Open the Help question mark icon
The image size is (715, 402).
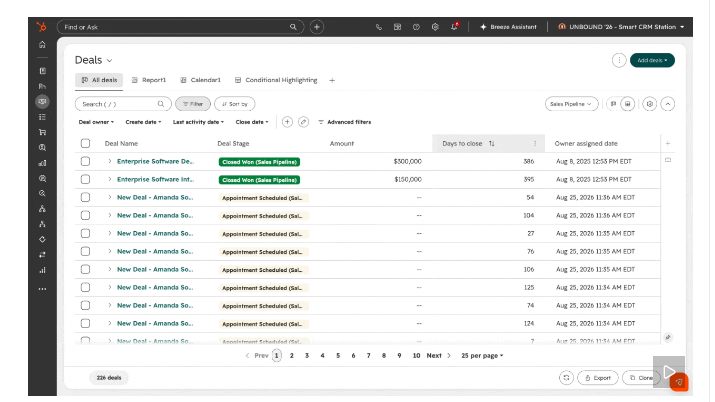416,27
